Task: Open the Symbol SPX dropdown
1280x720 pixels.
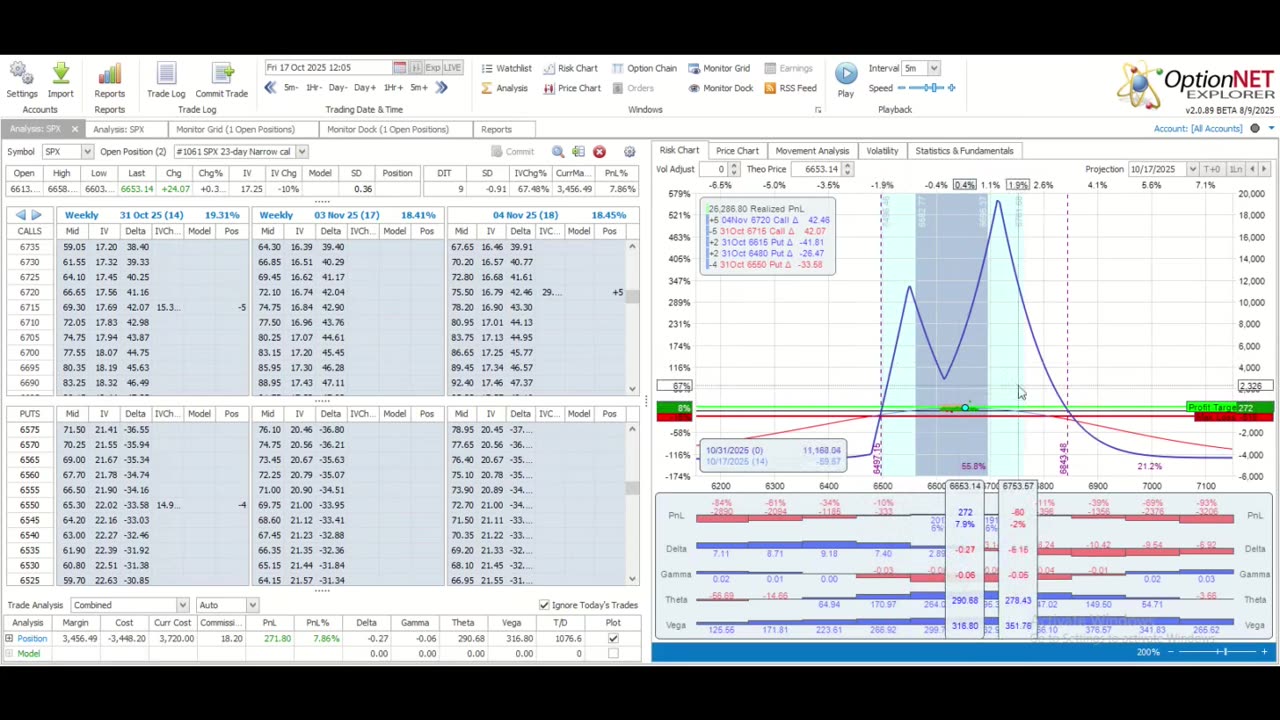Action: (x=87, y=152)
